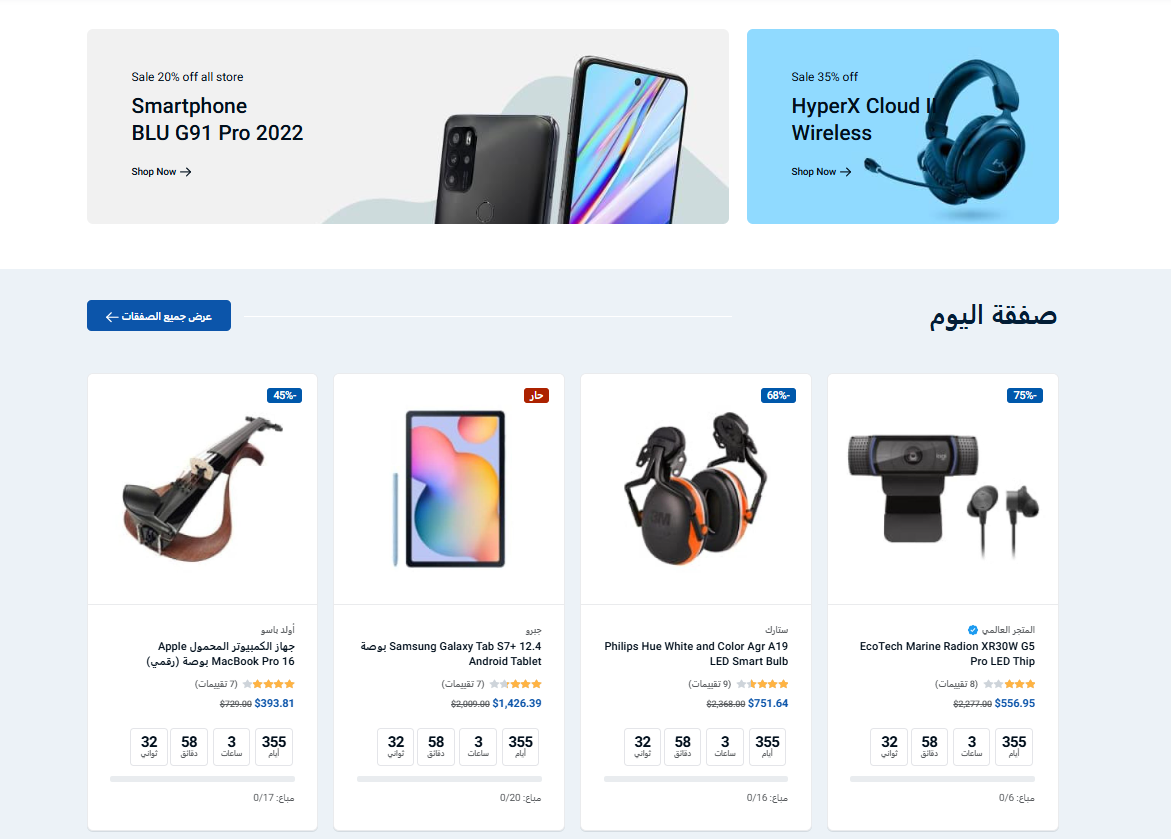Click the -68% discount badge
This screenshot has height=839, width=1171.
[778, 395]
